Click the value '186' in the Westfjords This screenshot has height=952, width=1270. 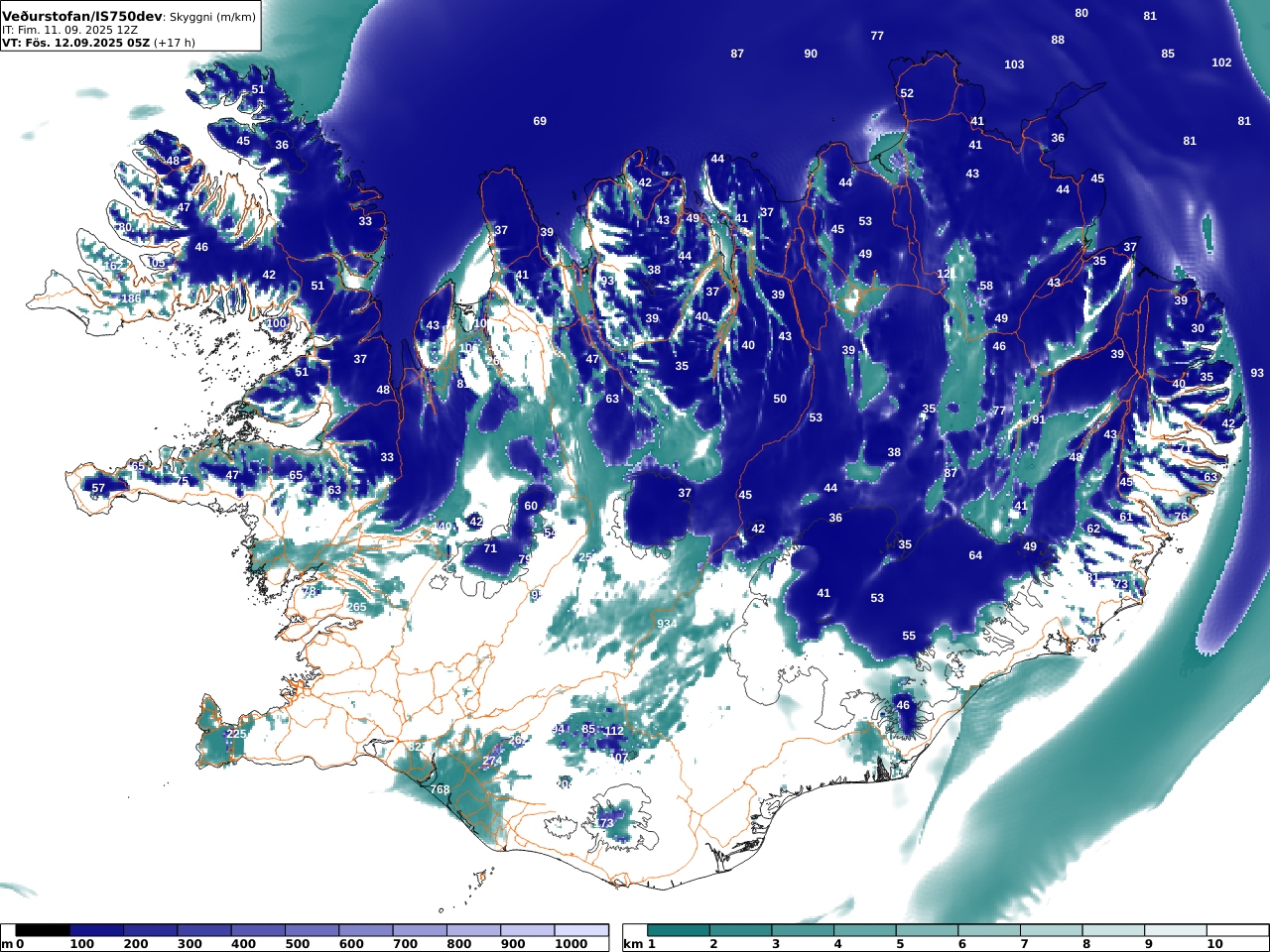[x=130, y=298]
